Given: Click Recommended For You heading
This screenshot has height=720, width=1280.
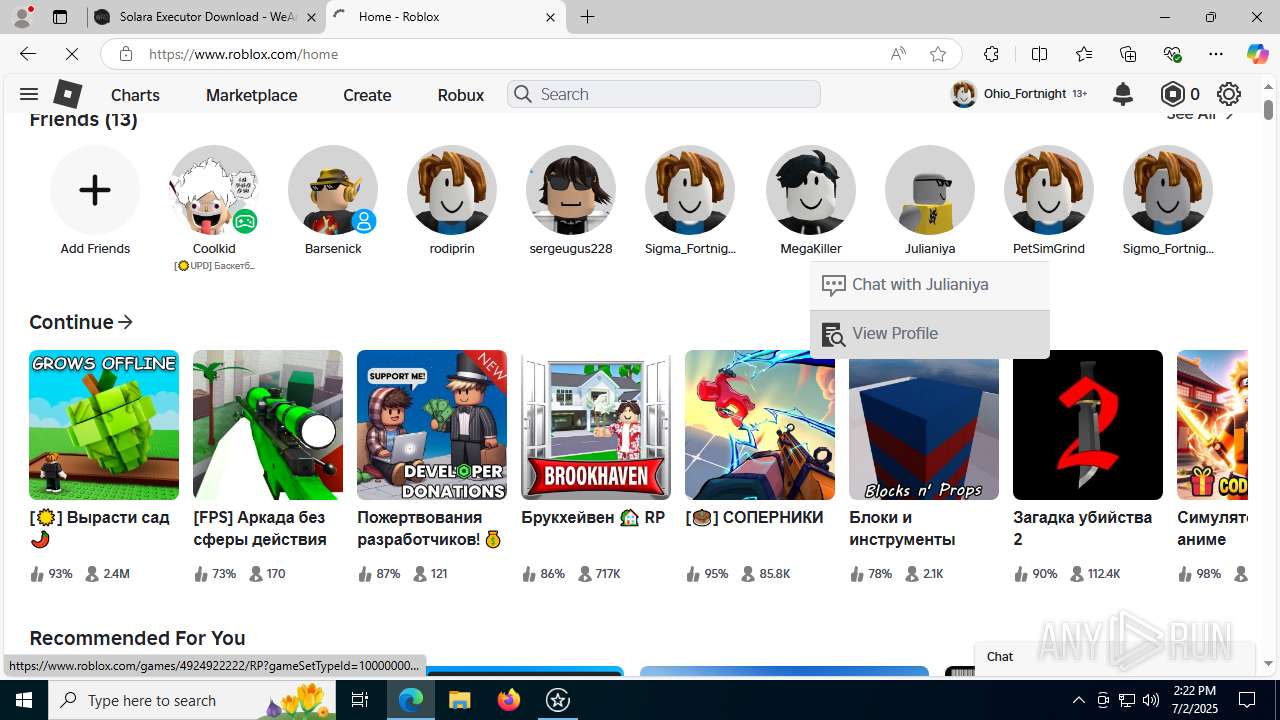Looking at the screenshot, I should [137, 638].
